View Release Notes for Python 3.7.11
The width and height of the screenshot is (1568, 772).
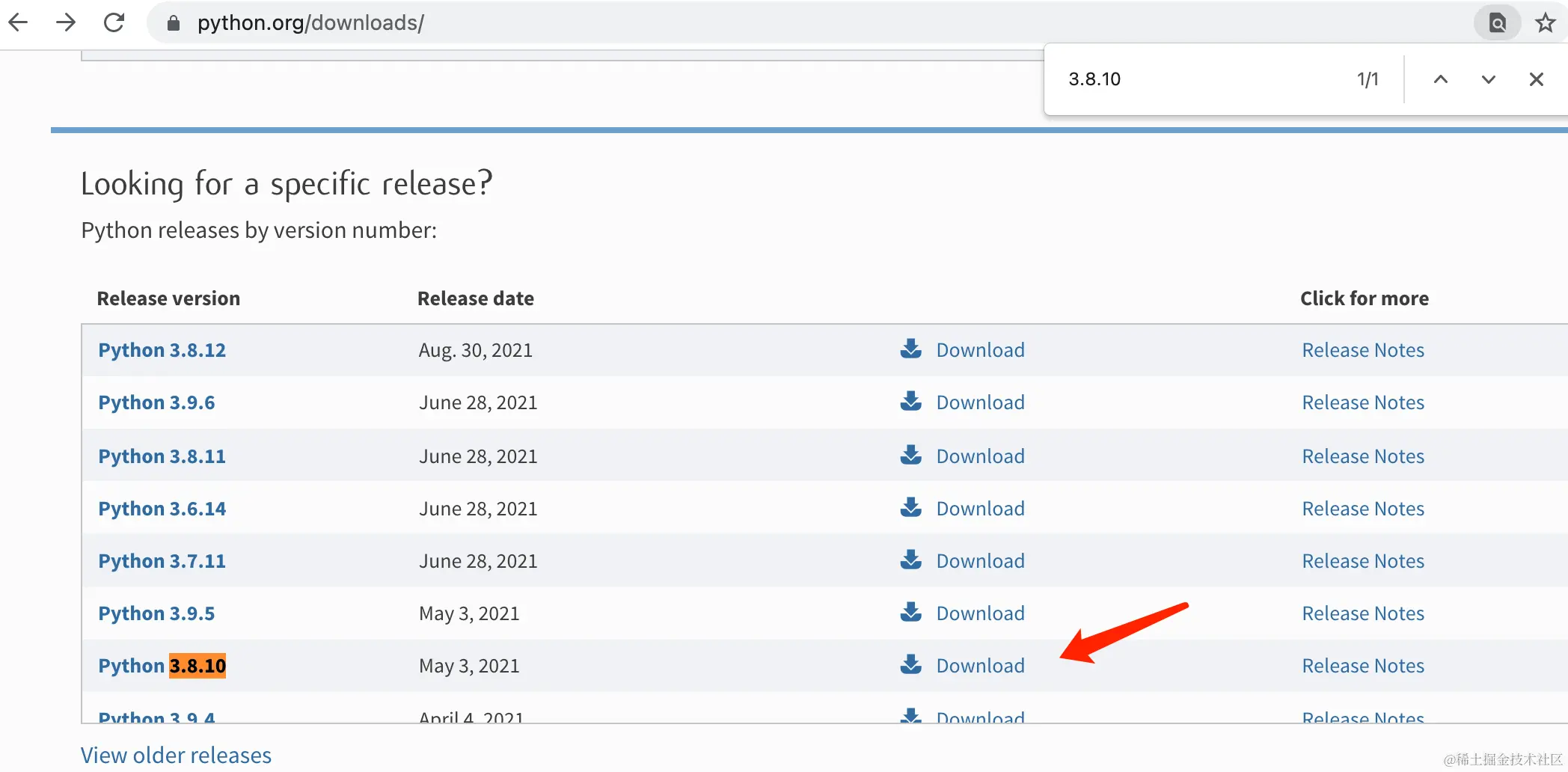[1363, 561]
